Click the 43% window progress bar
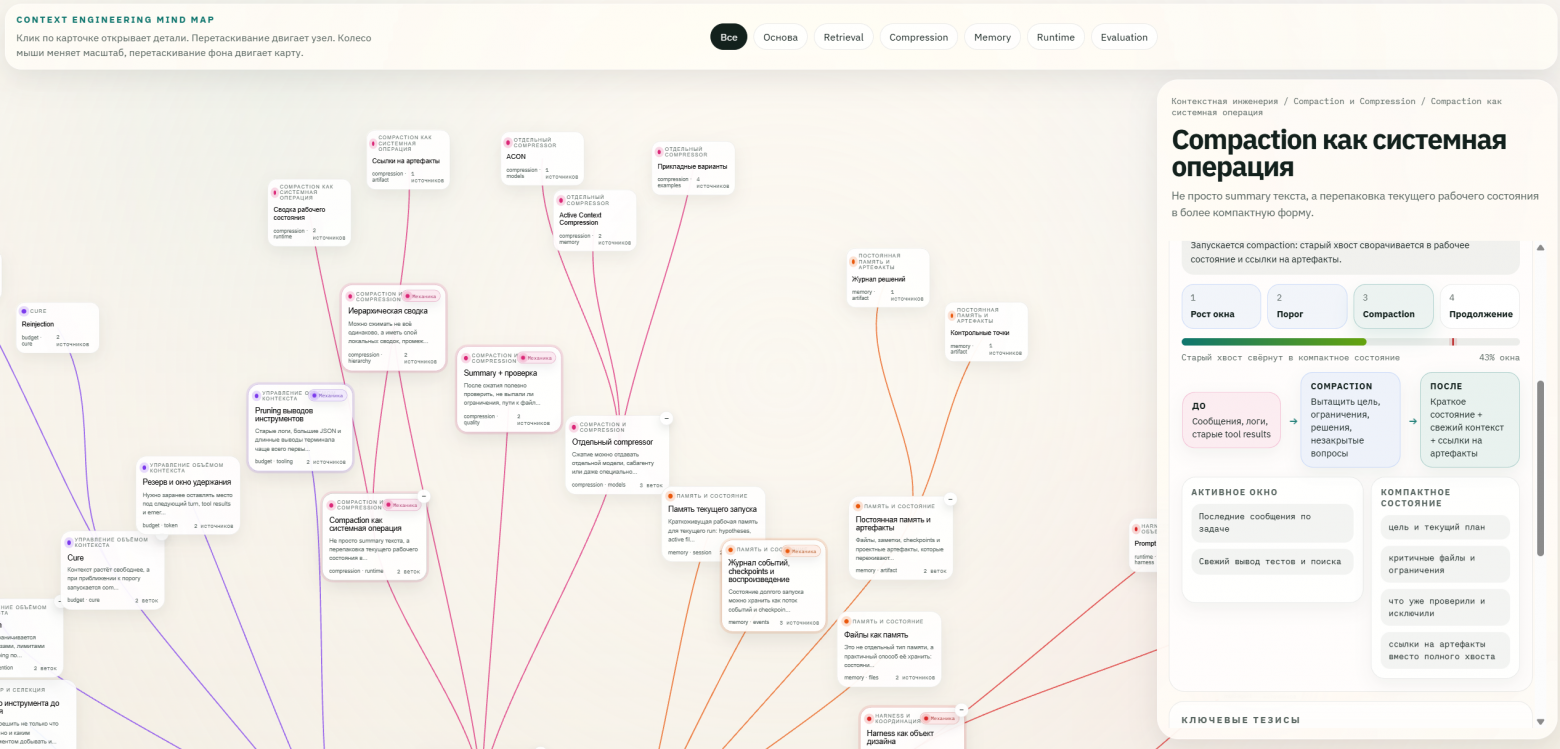The image size is (1560, 749). [x=1350, y=342]
